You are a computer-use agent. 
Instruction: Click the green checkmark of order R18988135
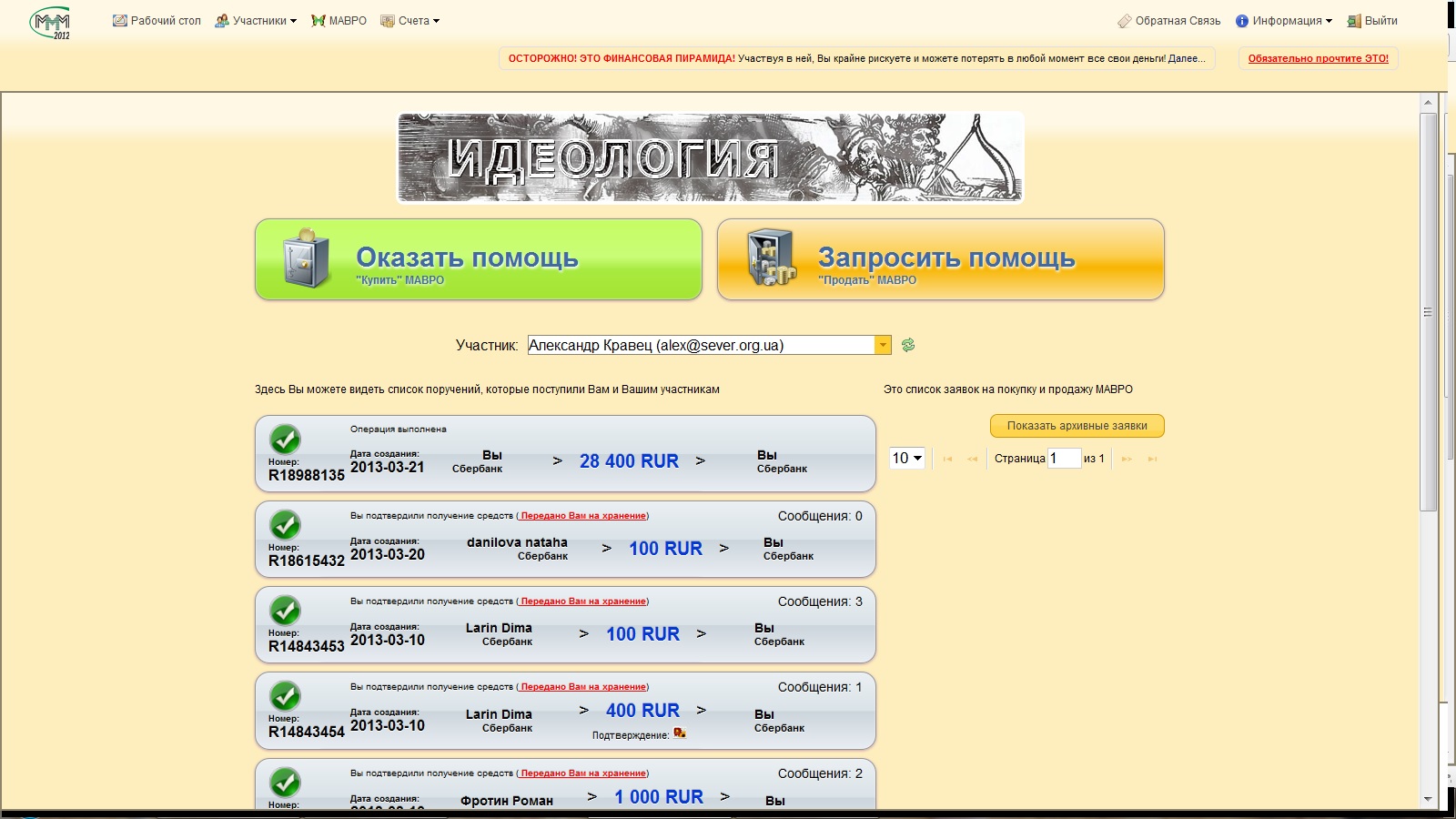click(286, 440)
